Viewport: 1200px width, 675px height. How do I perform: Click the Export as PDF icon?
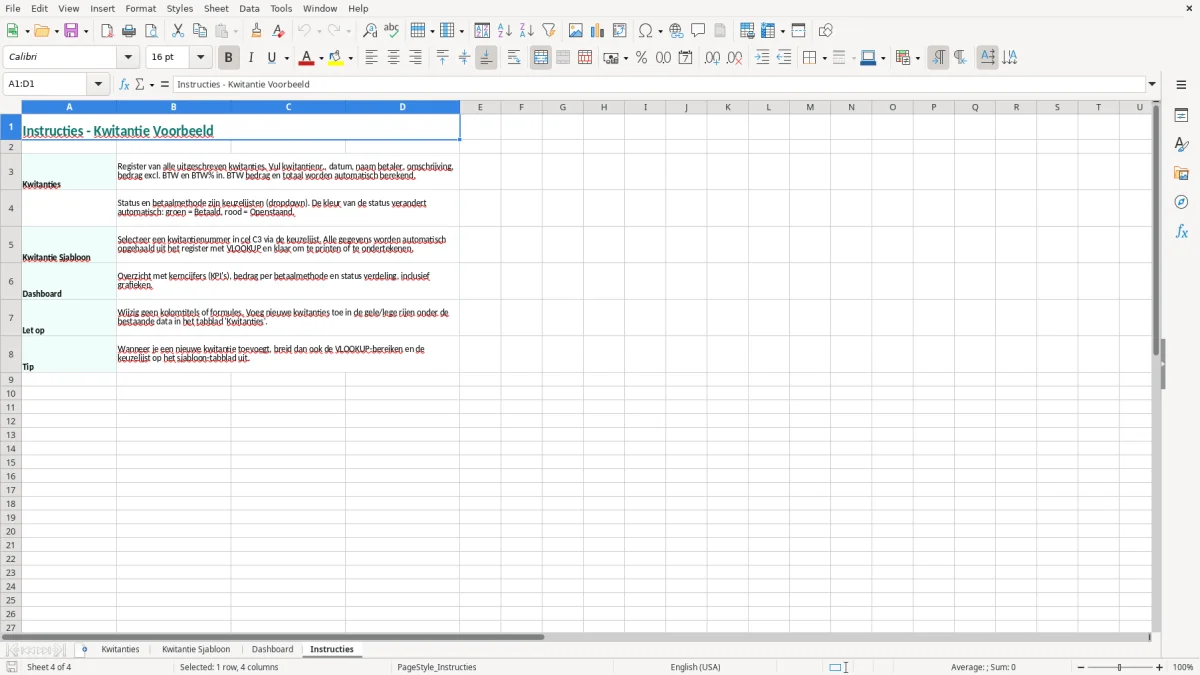click(x=107, y=31)
